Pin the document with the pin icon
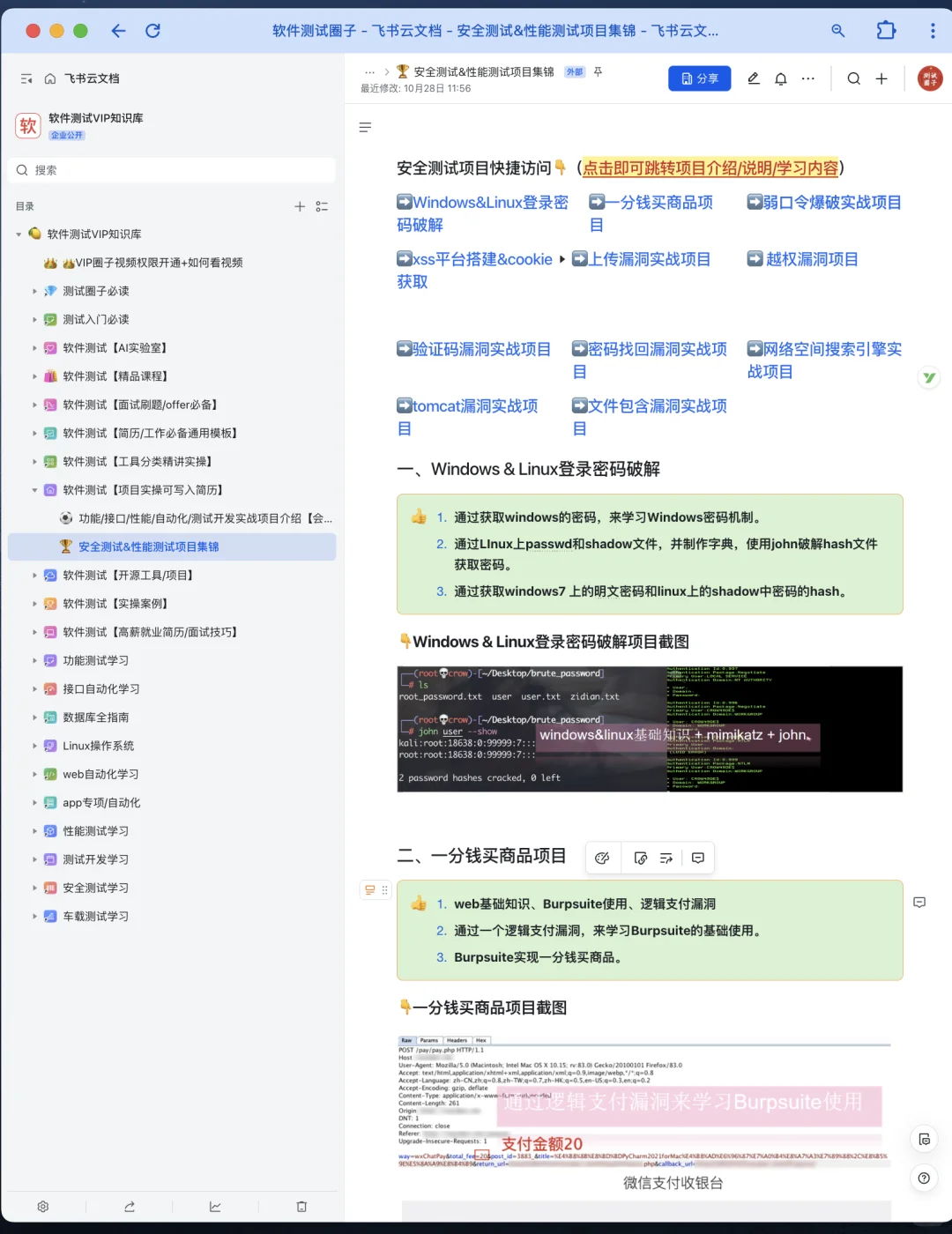This screenshot has height=1234, width=952. 598,72
